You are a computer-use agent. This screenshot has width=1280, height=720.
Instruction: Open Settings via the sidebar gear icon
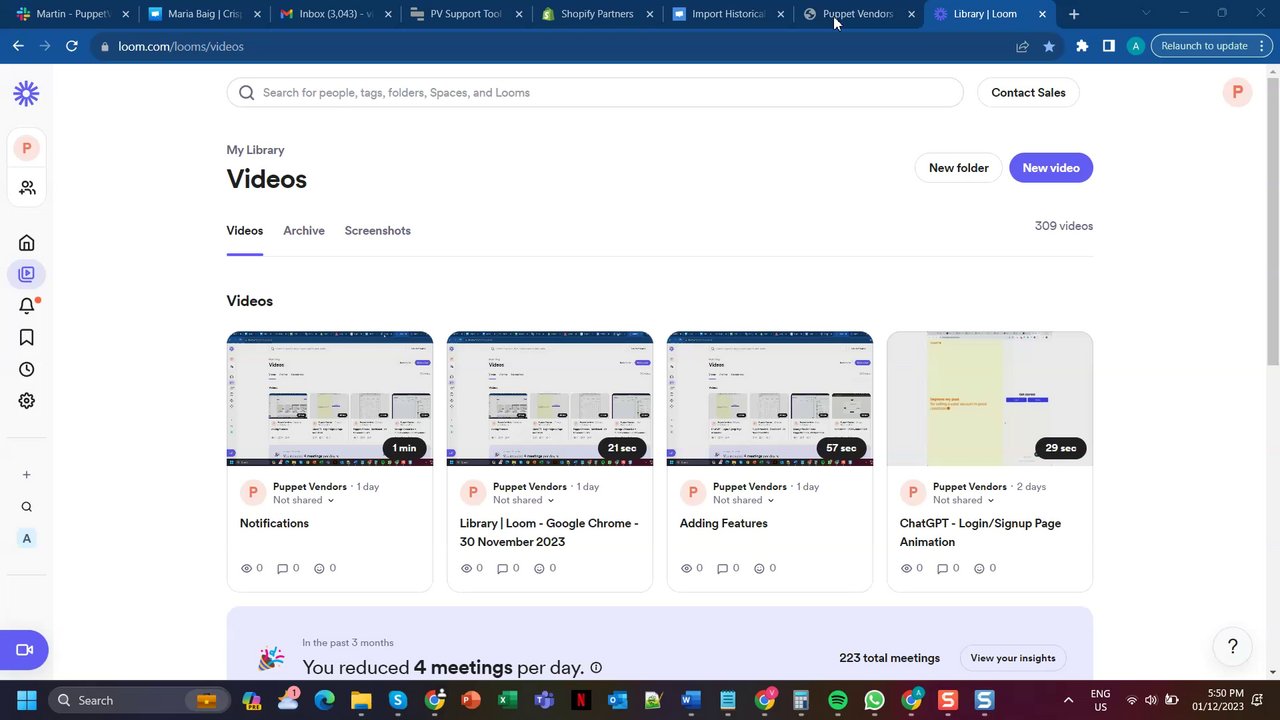[27, 401]
